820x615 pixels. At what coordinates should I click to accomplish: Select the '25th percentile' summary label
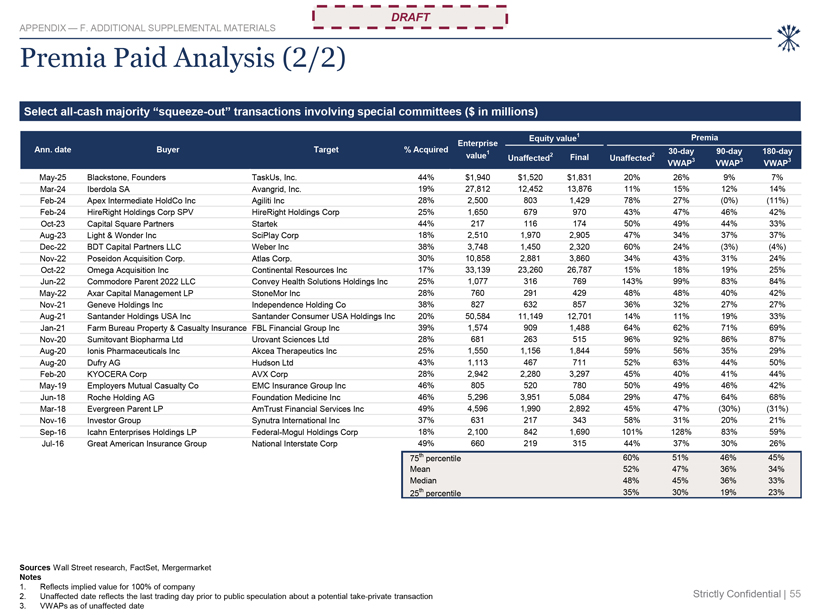pos(435,493)
